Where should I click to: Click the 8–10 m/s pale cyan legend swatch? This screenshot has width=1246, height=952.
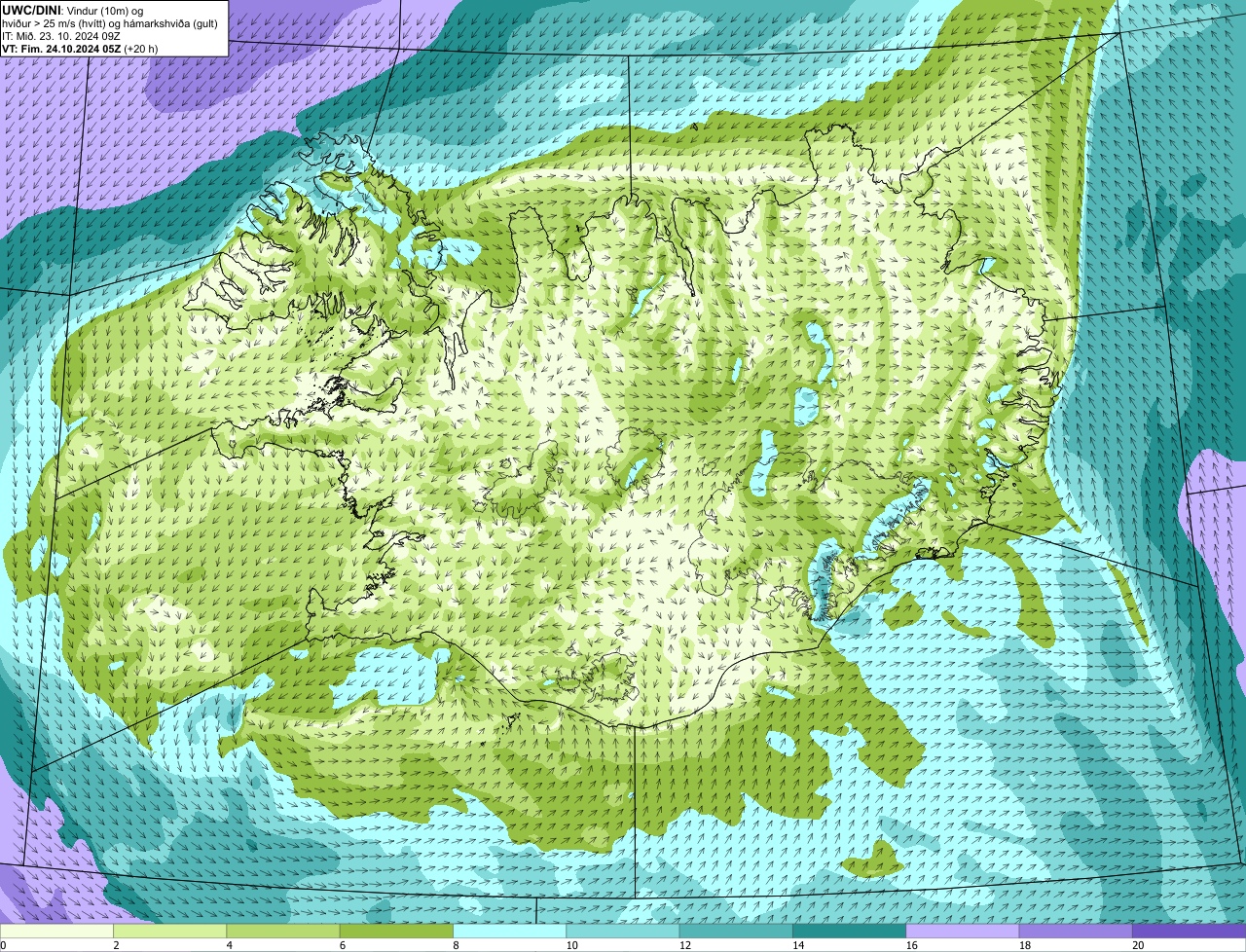pyautogui.click(x=510, y=931)
